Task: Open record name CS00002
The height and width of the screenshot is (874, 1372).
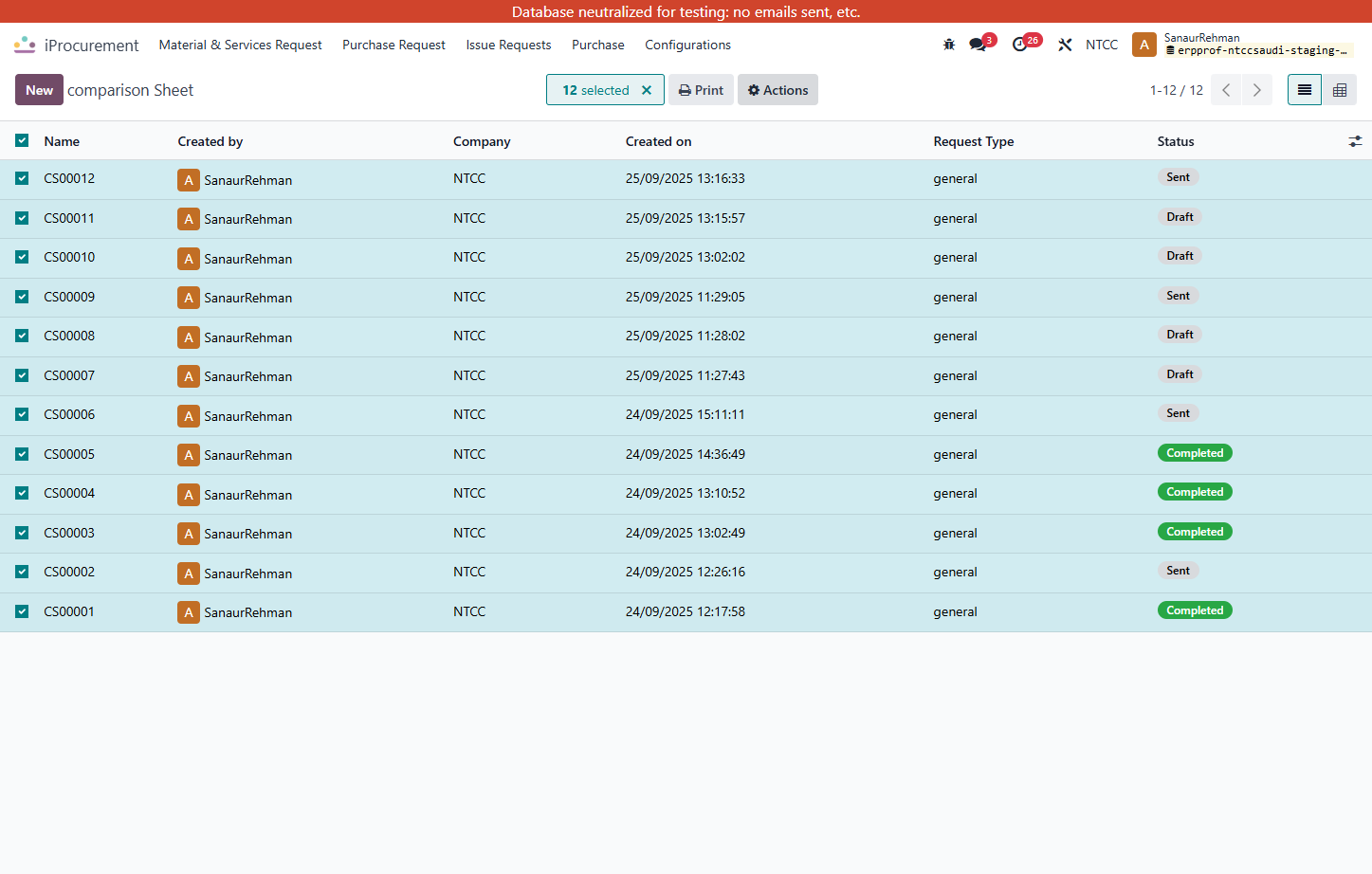Action: point(69,572)
